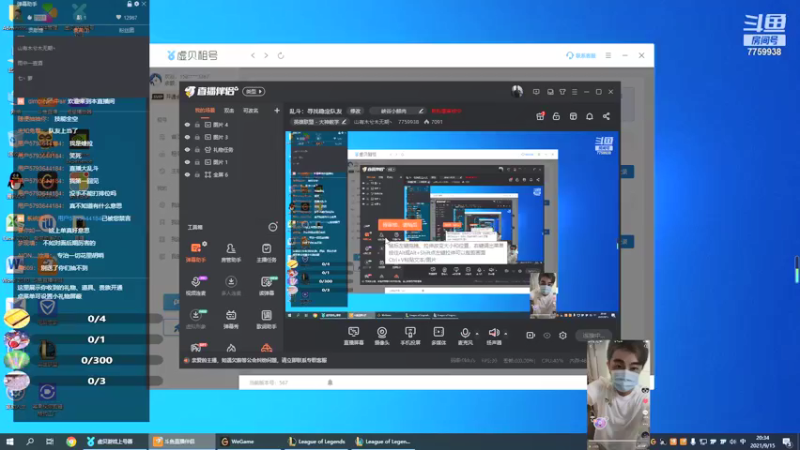Toggle visibility of 图片 4 source

pos(187,124)
